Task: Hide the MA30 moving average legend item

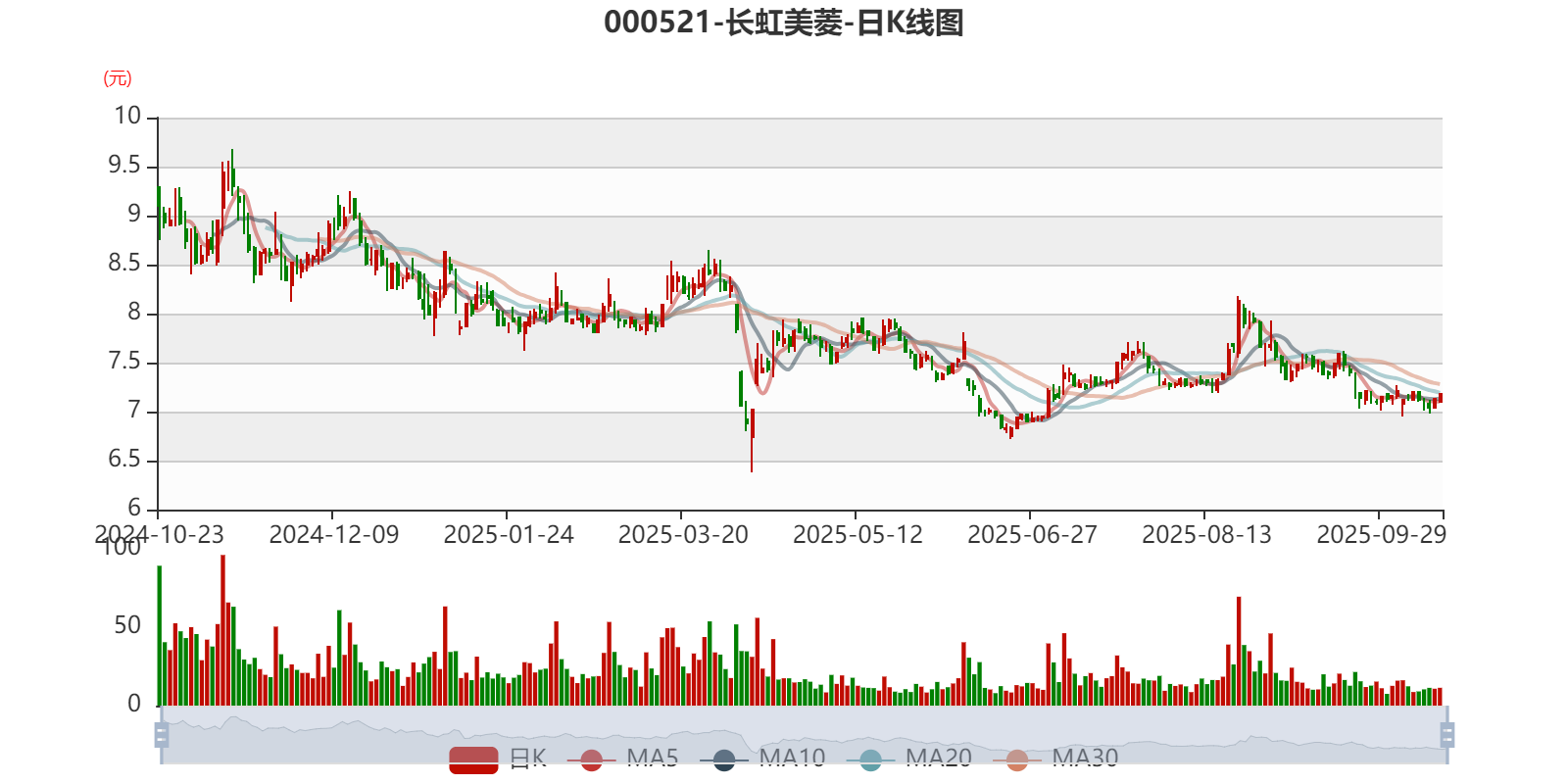Action: [x=1055, y=759]
